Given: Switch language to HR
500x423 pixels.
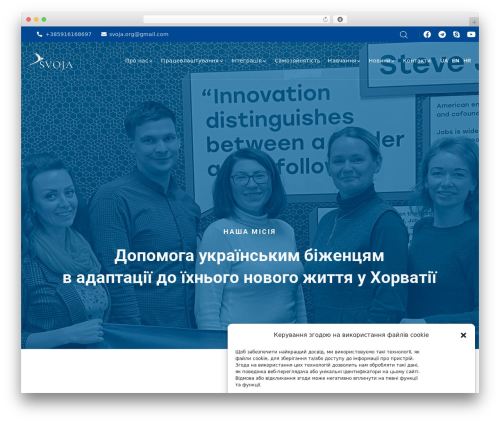Looking at the screenshot, I should (x=467, y=61).
